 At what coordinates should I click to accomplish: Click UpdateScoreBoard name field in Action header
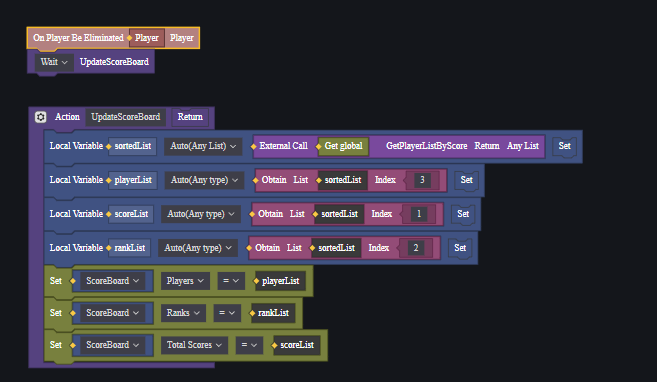click(x=126, y=117)
